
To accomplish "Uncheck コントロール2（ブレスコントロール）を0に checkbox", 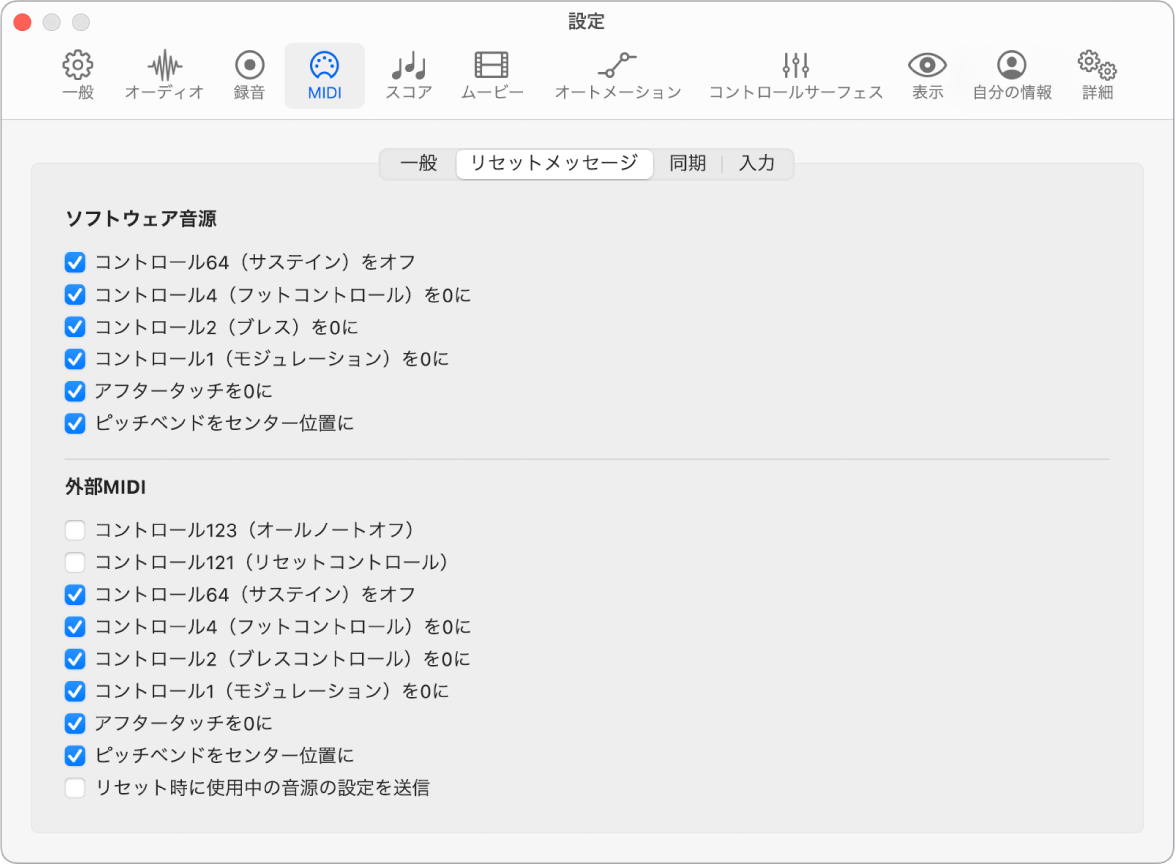I will click(x=75, y=659).
